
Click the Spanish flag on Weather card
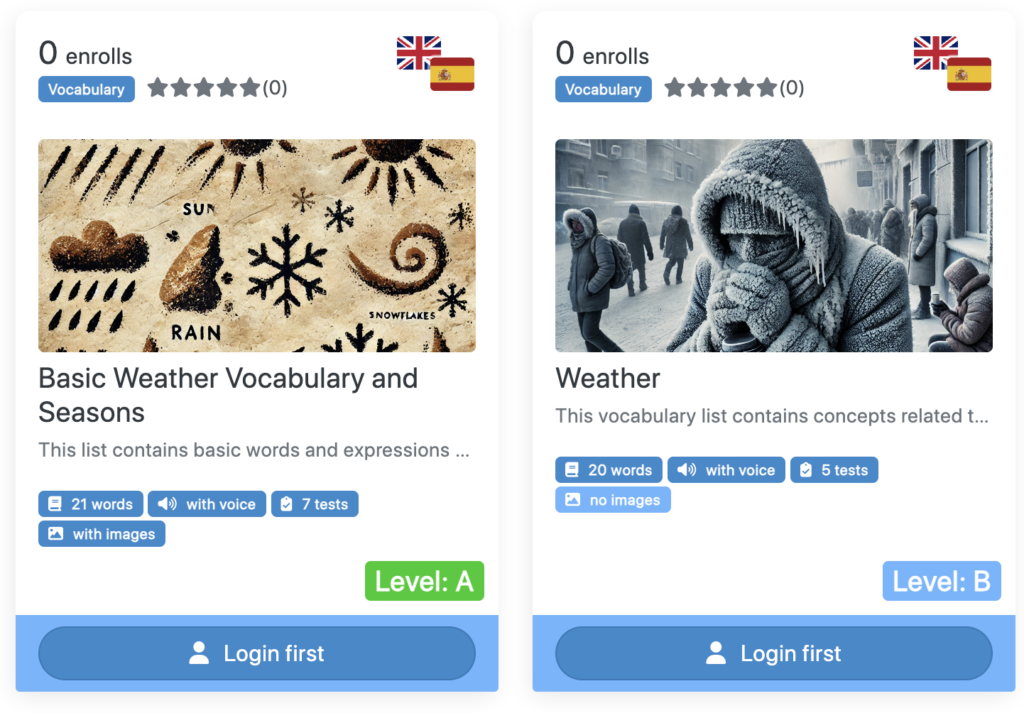(x=969, y=74)
